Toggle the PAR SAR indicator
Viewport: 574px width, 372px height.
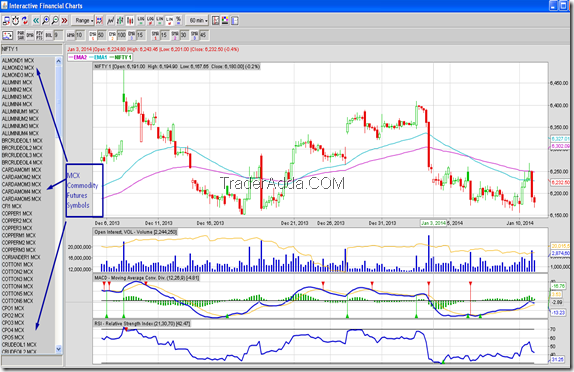(21, 35)
